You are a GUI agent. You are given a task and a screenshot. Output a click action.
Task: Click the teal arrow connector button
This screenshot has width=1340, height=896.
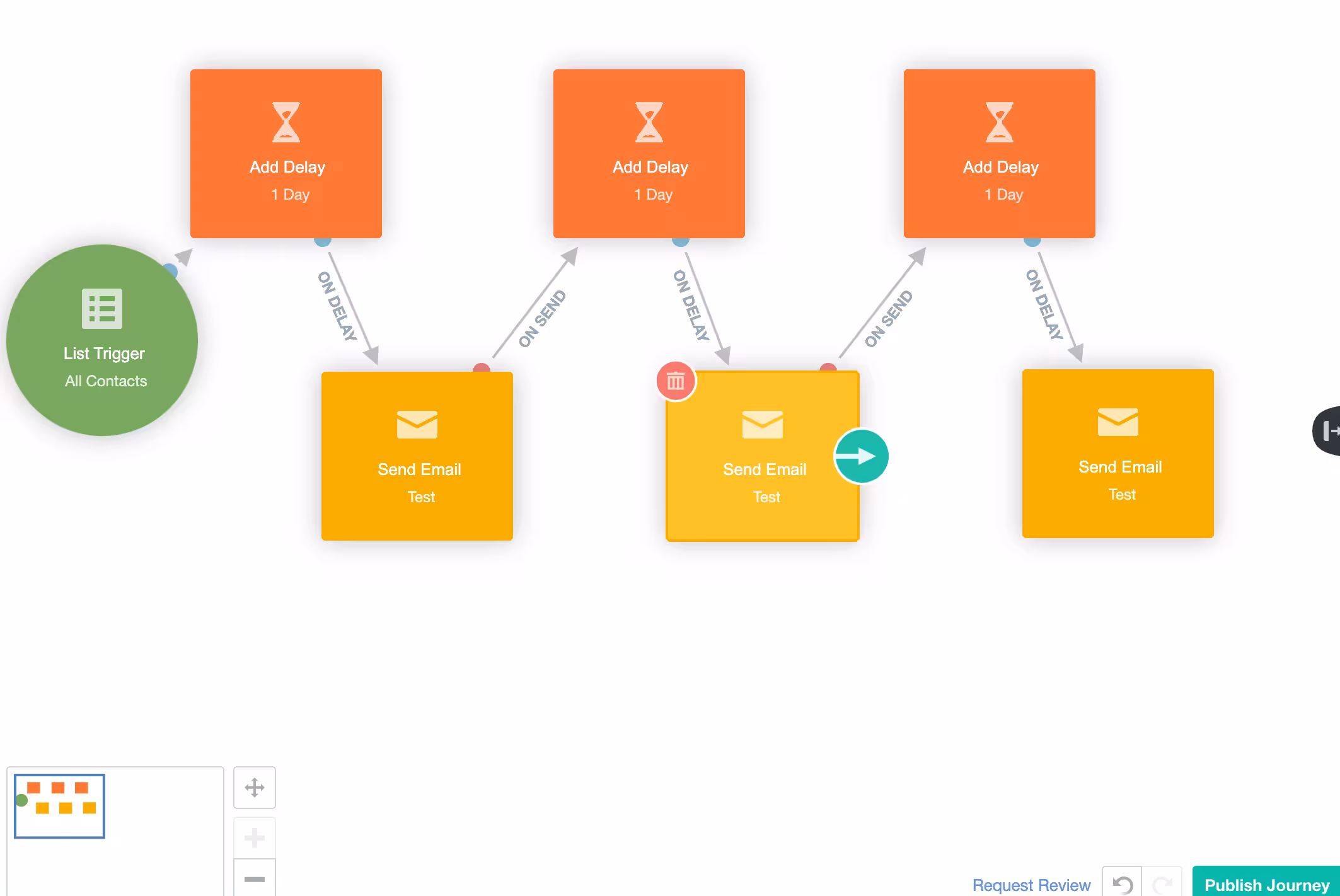861,456
